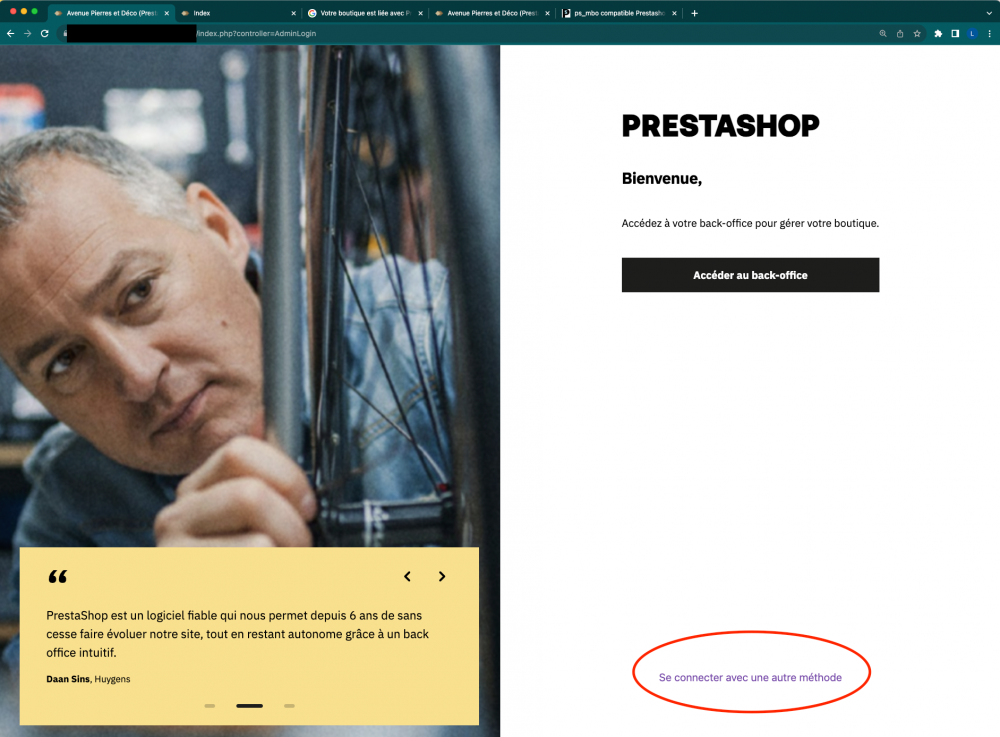Select the third testimonial slide indicator
The height and width of the screenshot is (737, 1000).
[x=290, y=706]
